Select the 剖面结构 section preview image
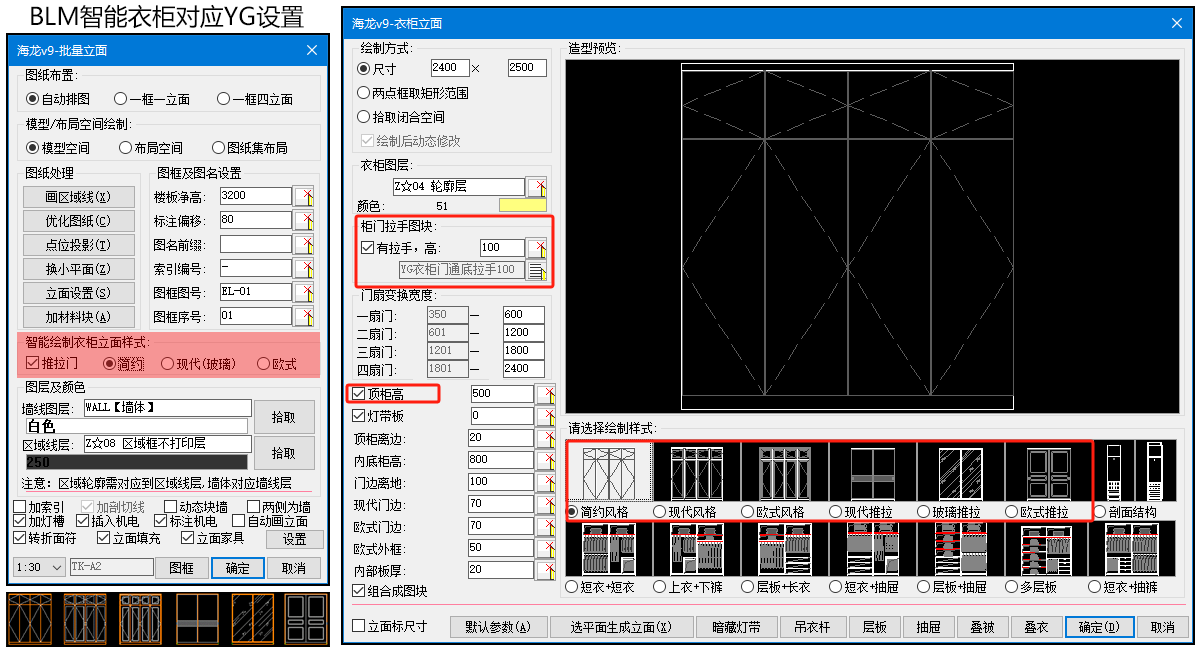1200x652 pixels. [x=1137, y=471]
